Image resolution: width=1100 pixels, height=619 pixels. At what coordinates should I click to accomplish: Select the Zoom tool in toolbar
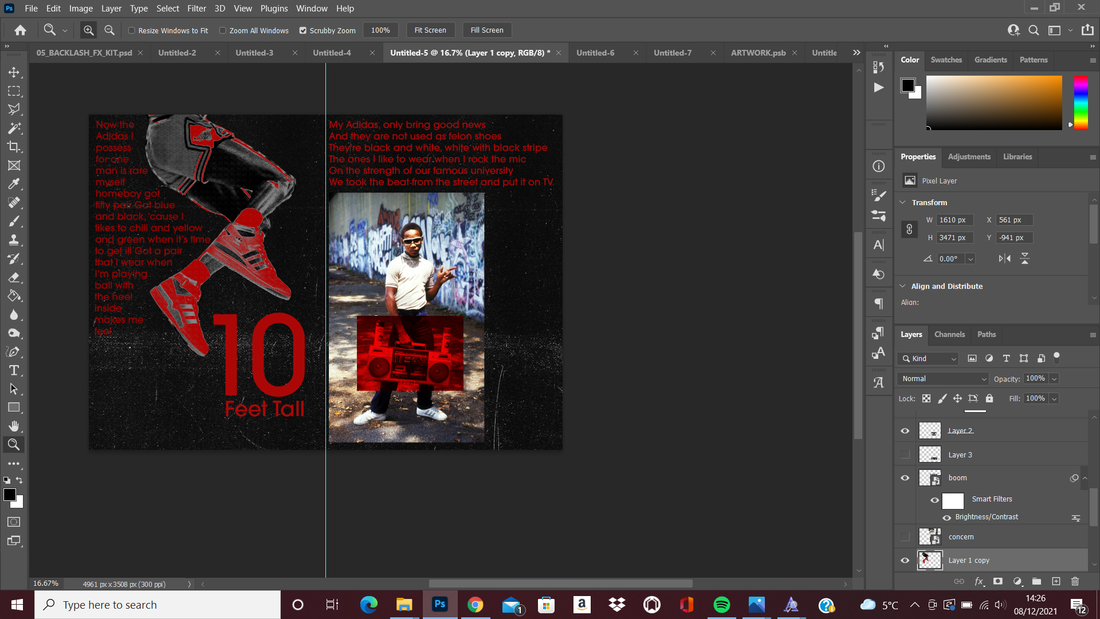(x=13, y=444)
